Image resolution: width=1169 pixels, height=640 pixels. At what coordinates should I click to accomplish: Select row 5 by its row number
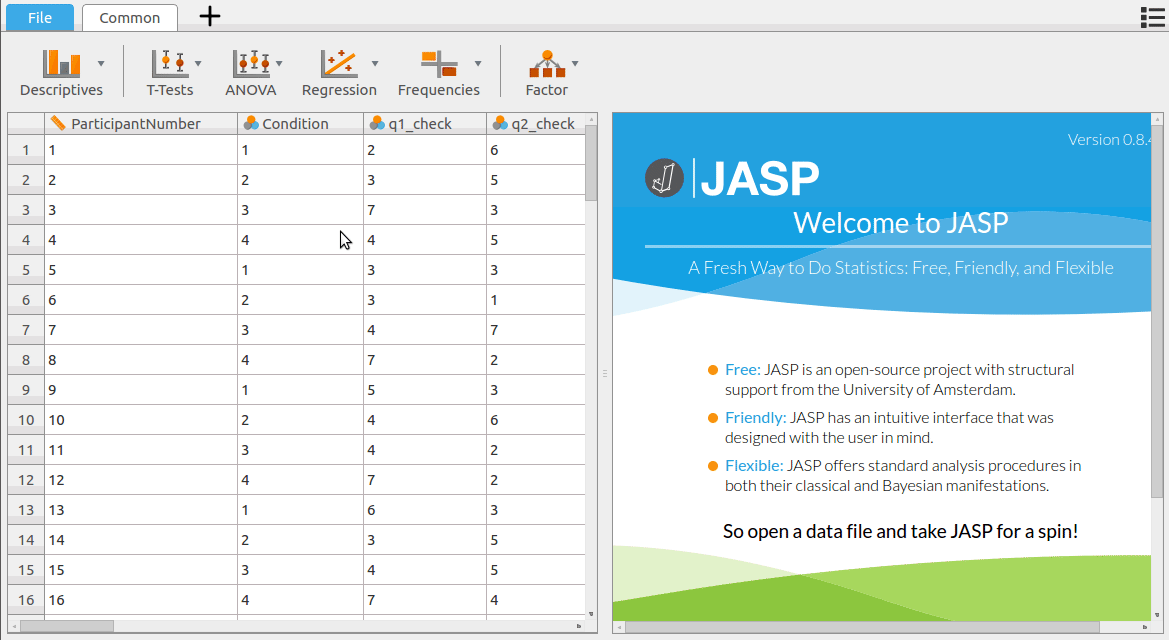25,269
